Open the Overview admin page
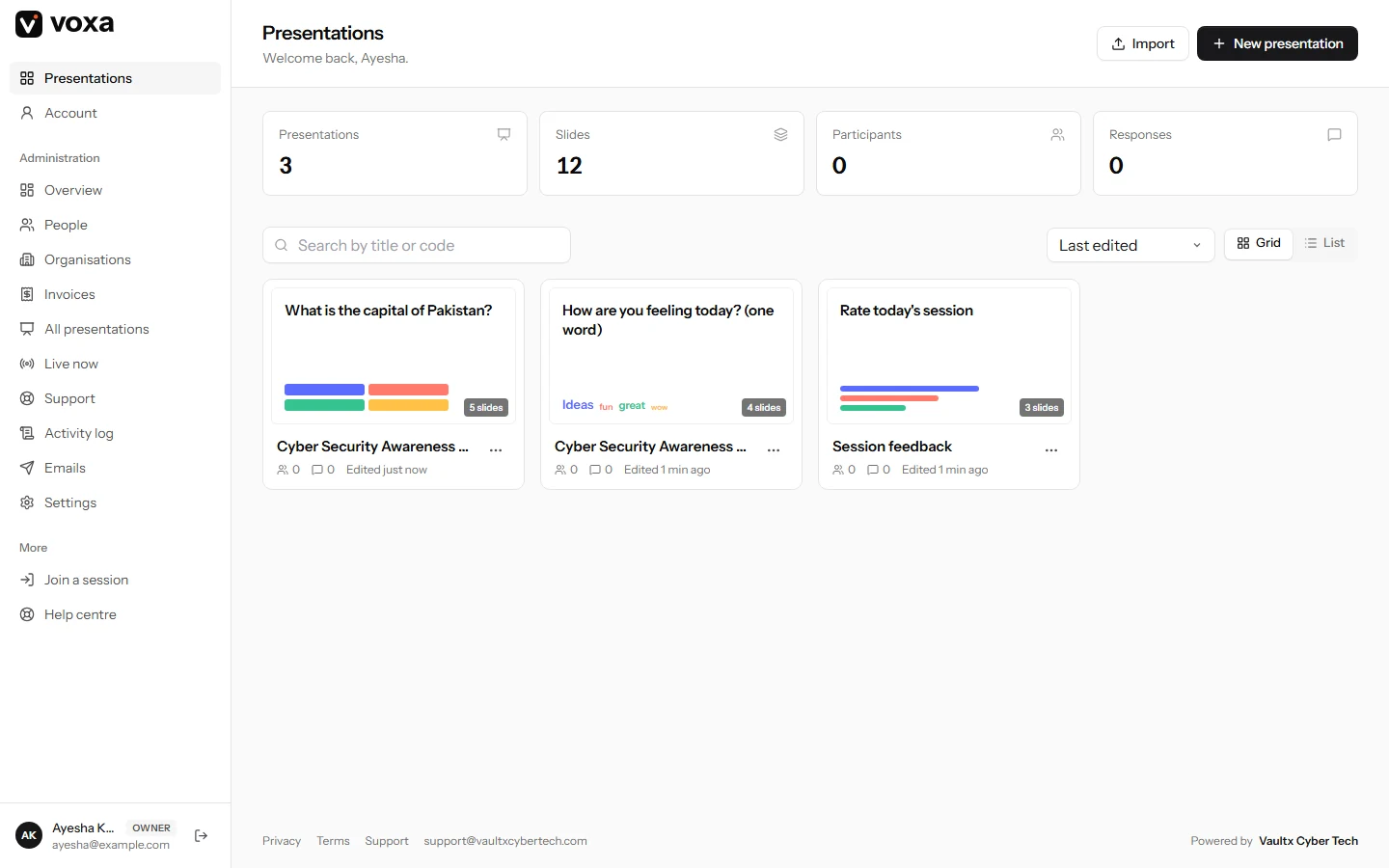This screenshot has width=1389, height=868. coord(115,190)
